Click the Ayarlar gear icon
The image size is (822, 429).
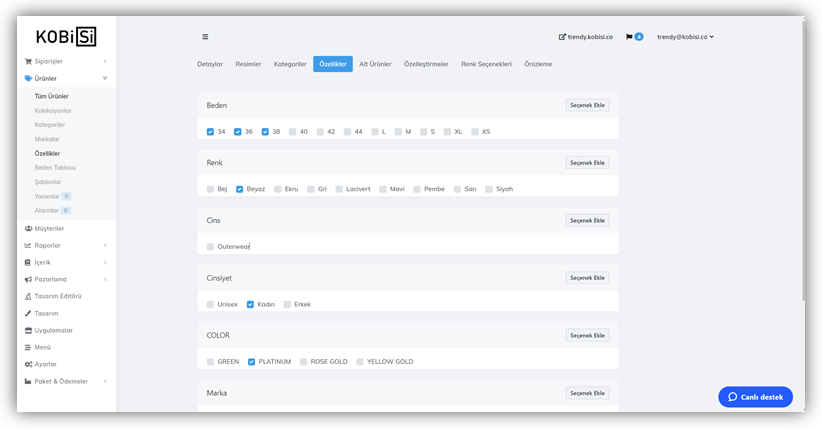click(28, 364)
